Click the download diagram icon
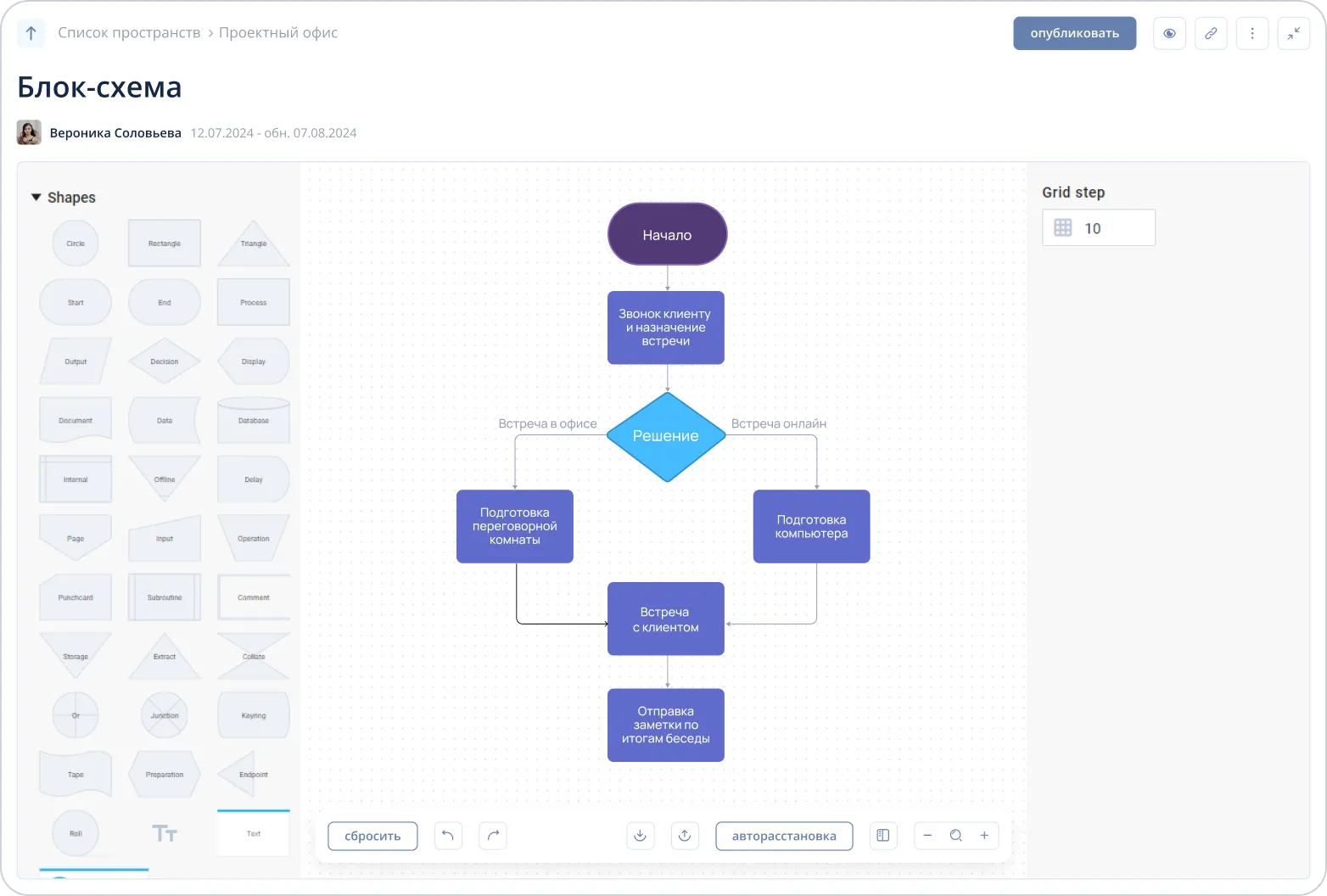This screenshot has height=896, width=1327. (641, 836)
